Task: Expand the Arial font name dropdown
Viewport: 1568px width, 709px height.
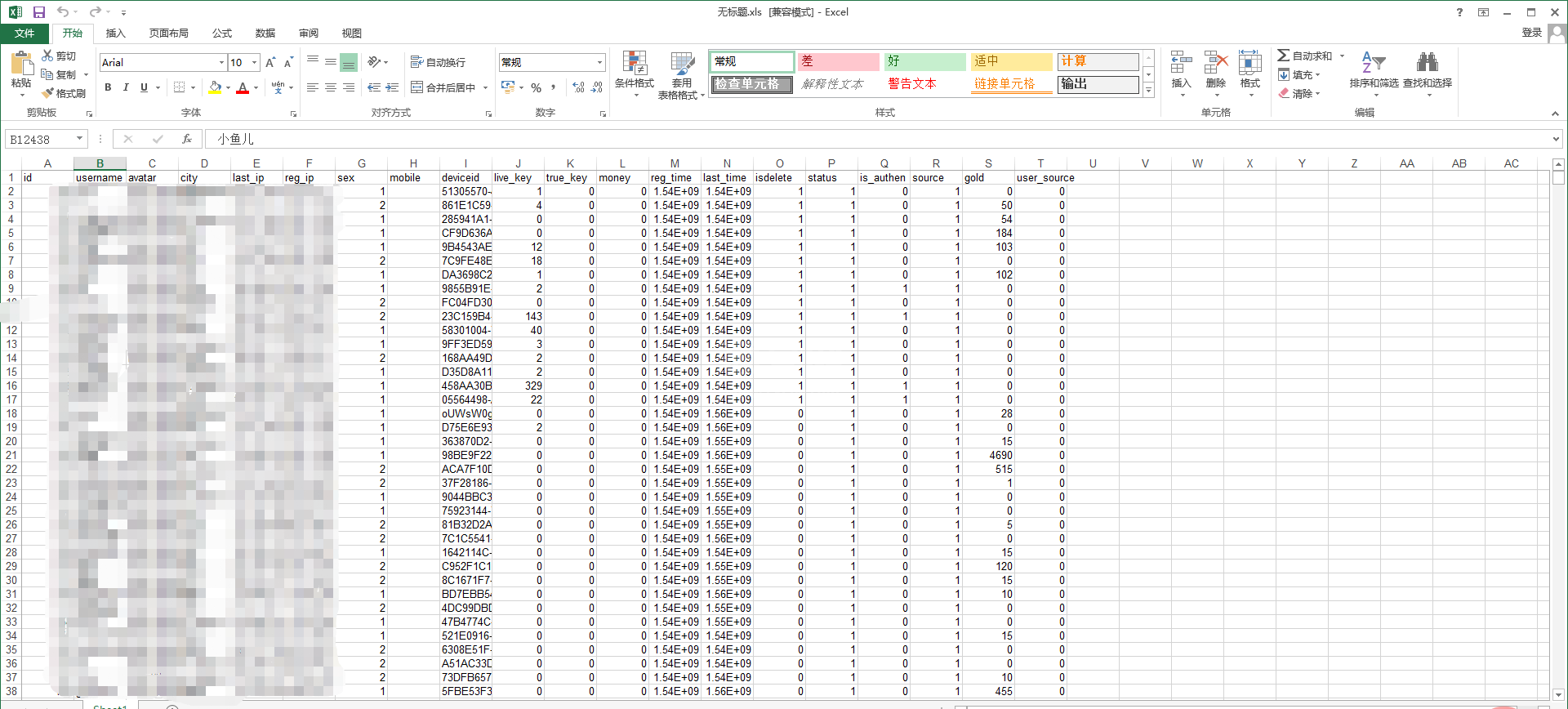Action: coord(221,63)
